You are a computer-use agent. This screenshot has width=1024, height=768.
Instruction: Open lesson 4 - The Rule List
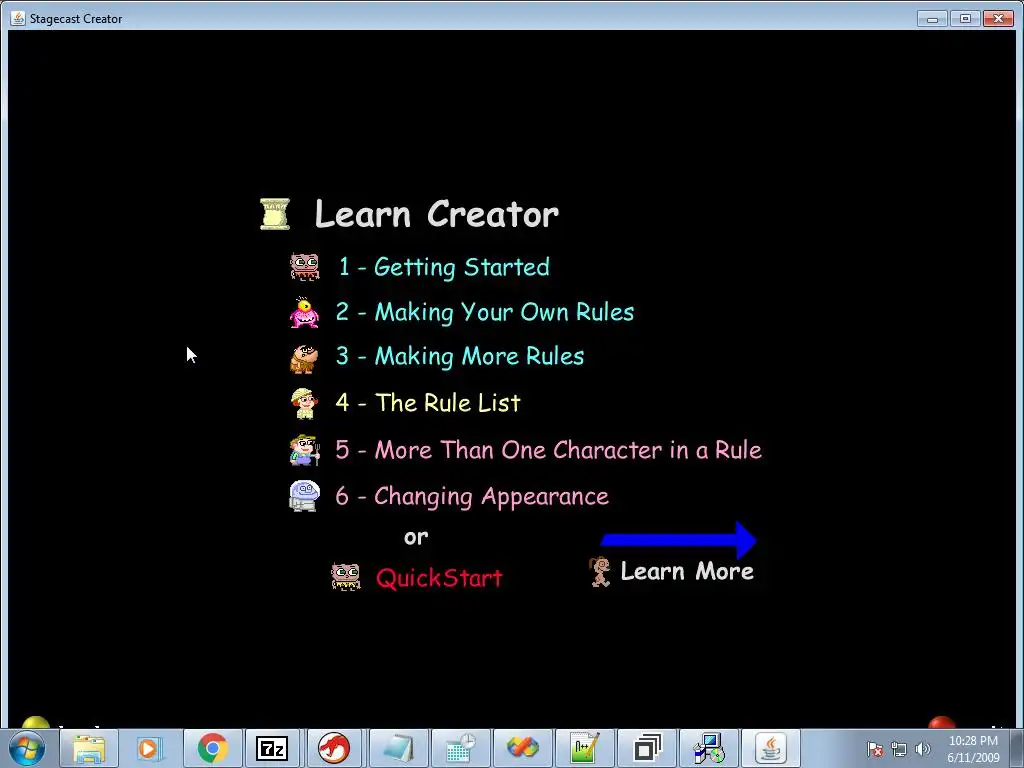(x=428, y=403)
